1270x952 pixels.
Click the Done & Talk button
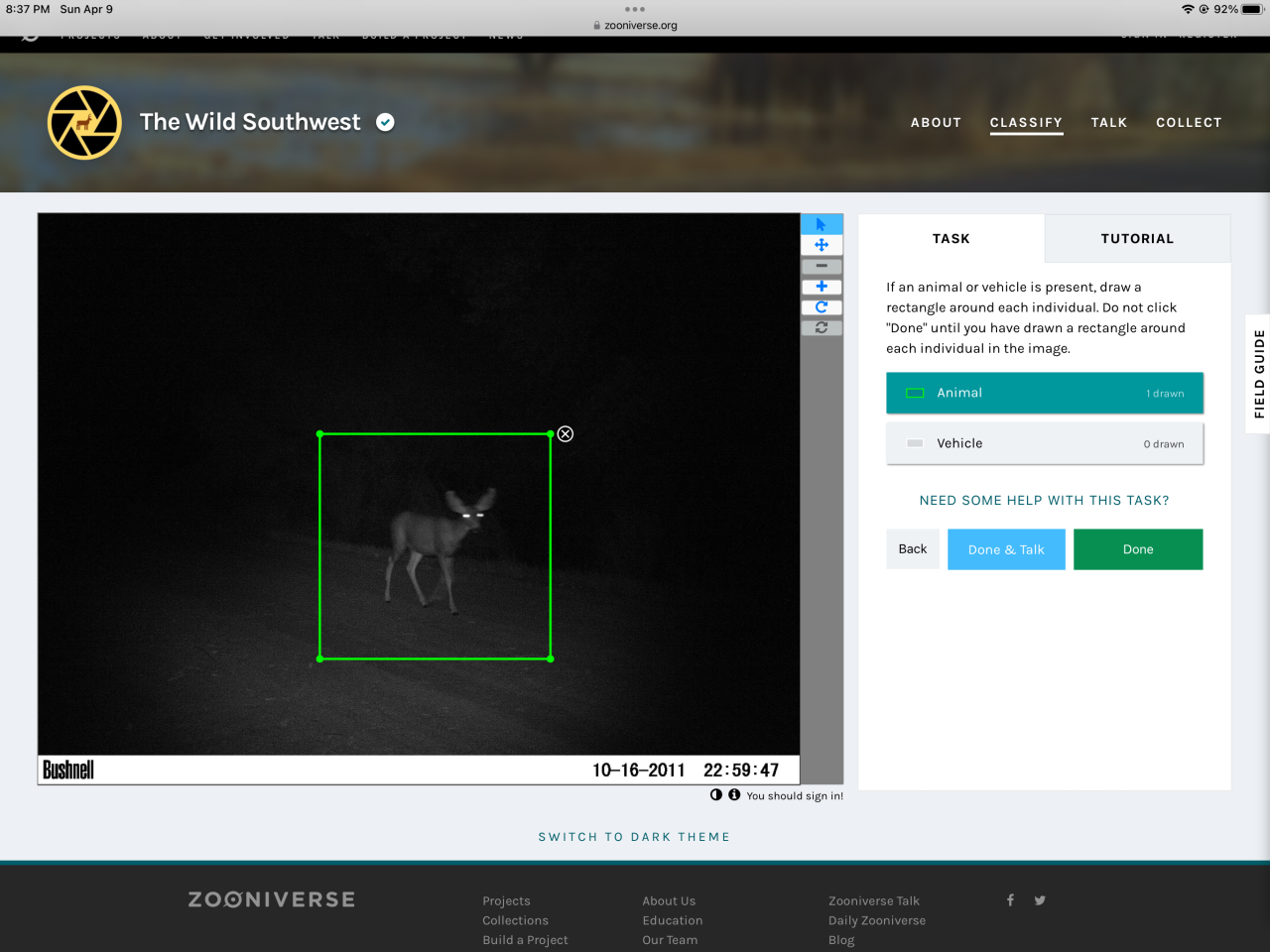tap(1006, 549)
